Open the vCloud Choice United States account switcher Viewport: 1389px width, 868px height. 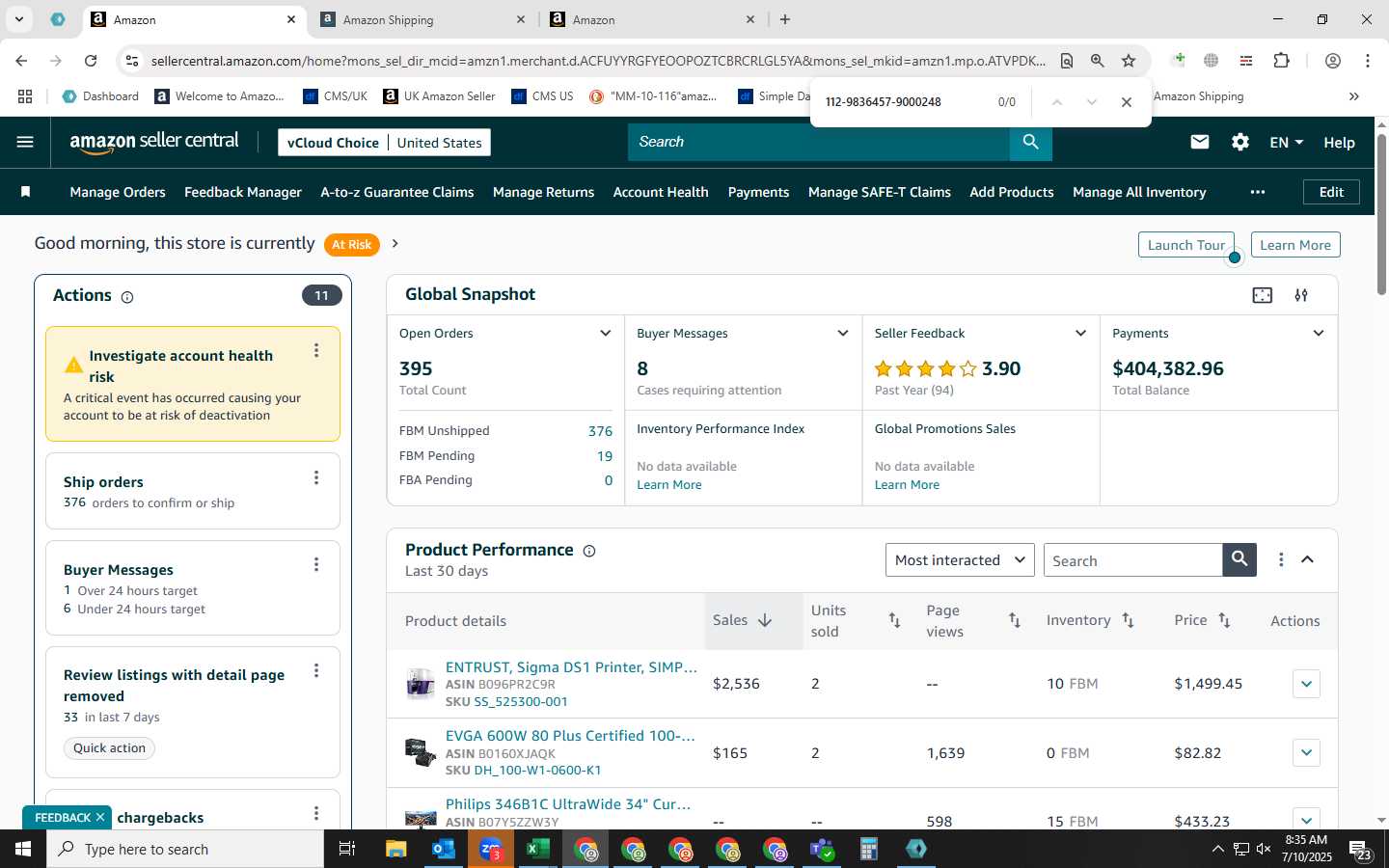[x=384, y=143]
